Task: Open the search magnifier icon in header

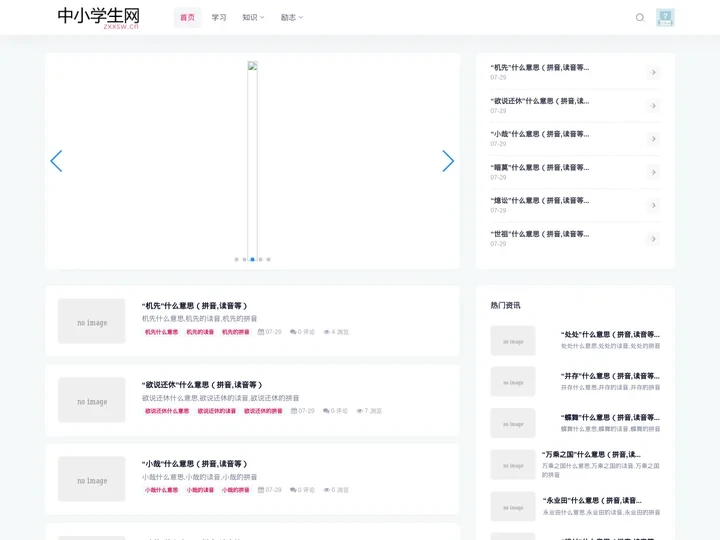Action: pos(640,17)
